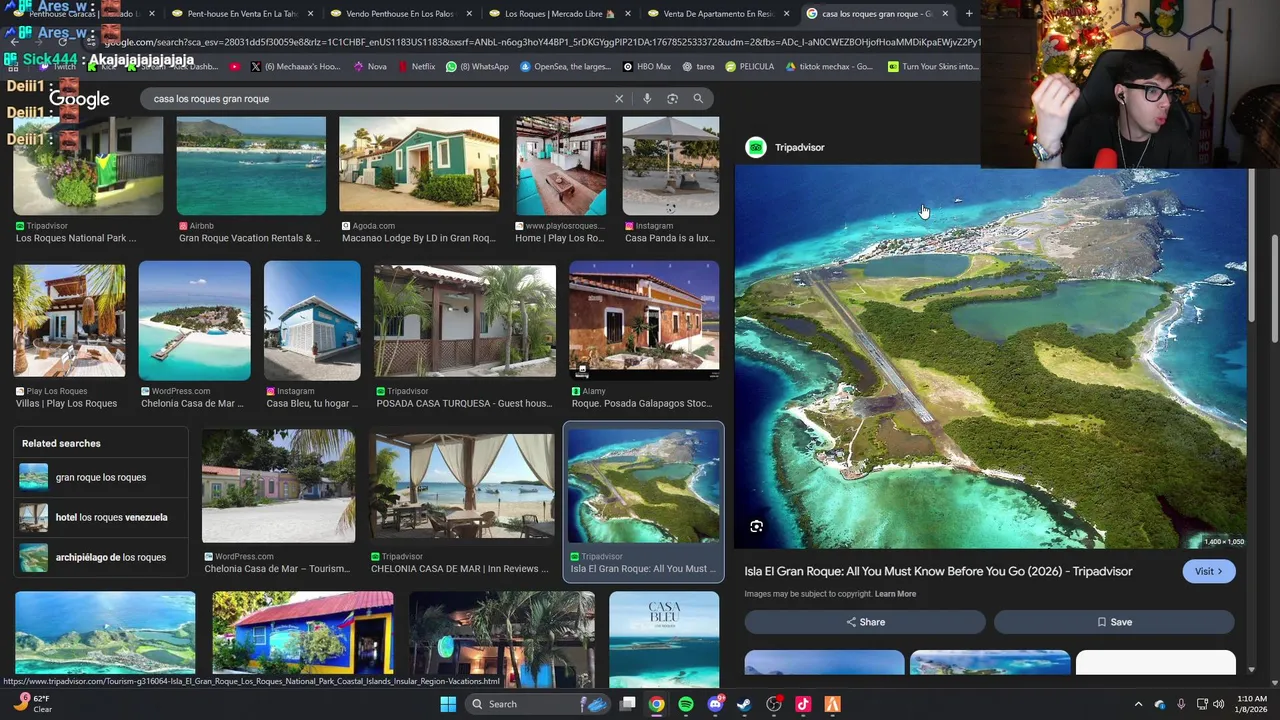
Task: Open Casa Bleu tu hogar image result
Action: click(312, 321)
